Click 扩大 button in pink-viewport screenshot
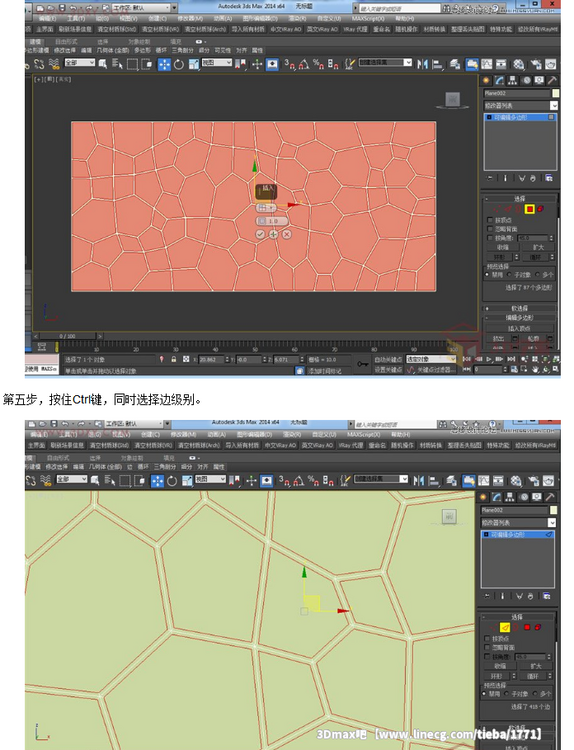Image resolution: width=574 pixels, height=750 pixels. 539,247
